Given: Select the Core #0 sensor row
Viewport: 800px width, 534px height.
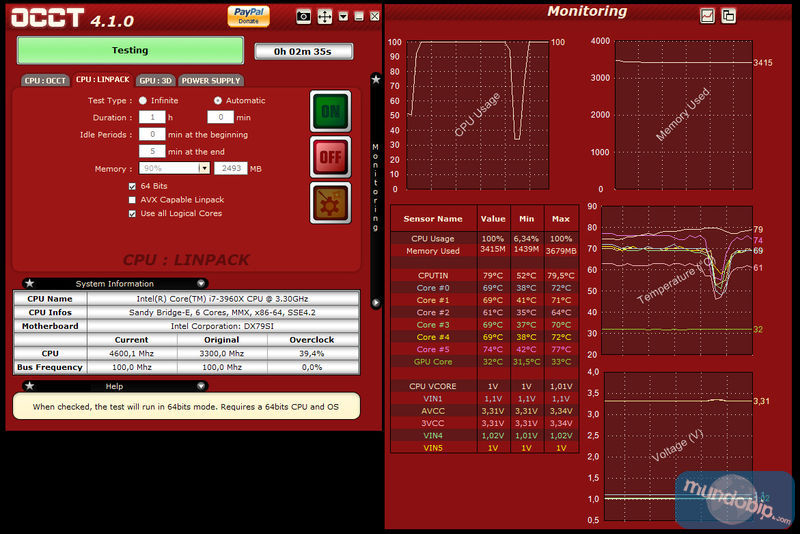Looking at the screenshot, I should [485, 288].
